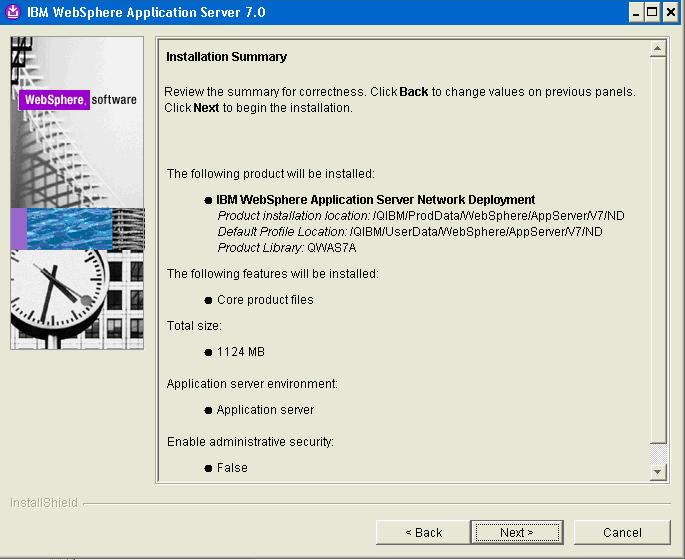Click the 1124 MB total size value
The width and height of the screenshot is (685, 560).
[241, 352]
